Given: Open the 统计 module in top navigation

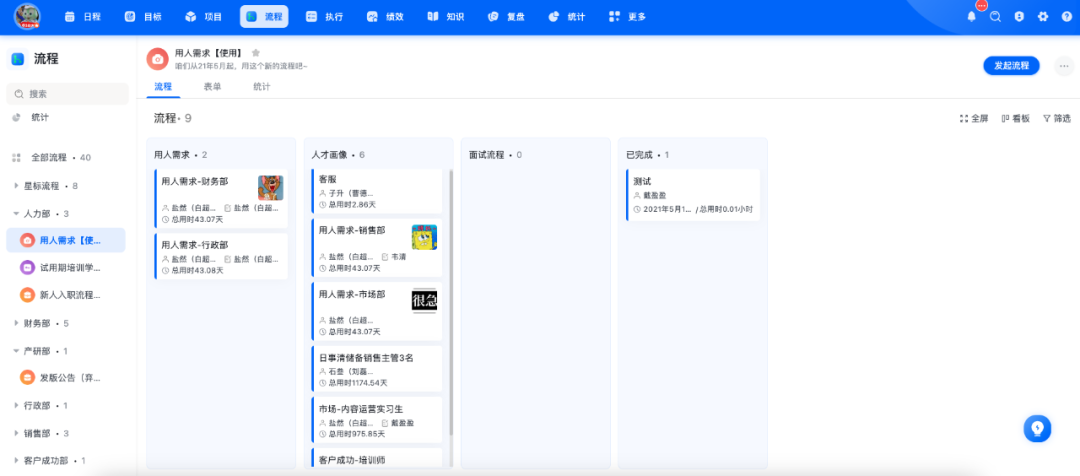Looking at the screenshot, I should click(x=567, y=17).
